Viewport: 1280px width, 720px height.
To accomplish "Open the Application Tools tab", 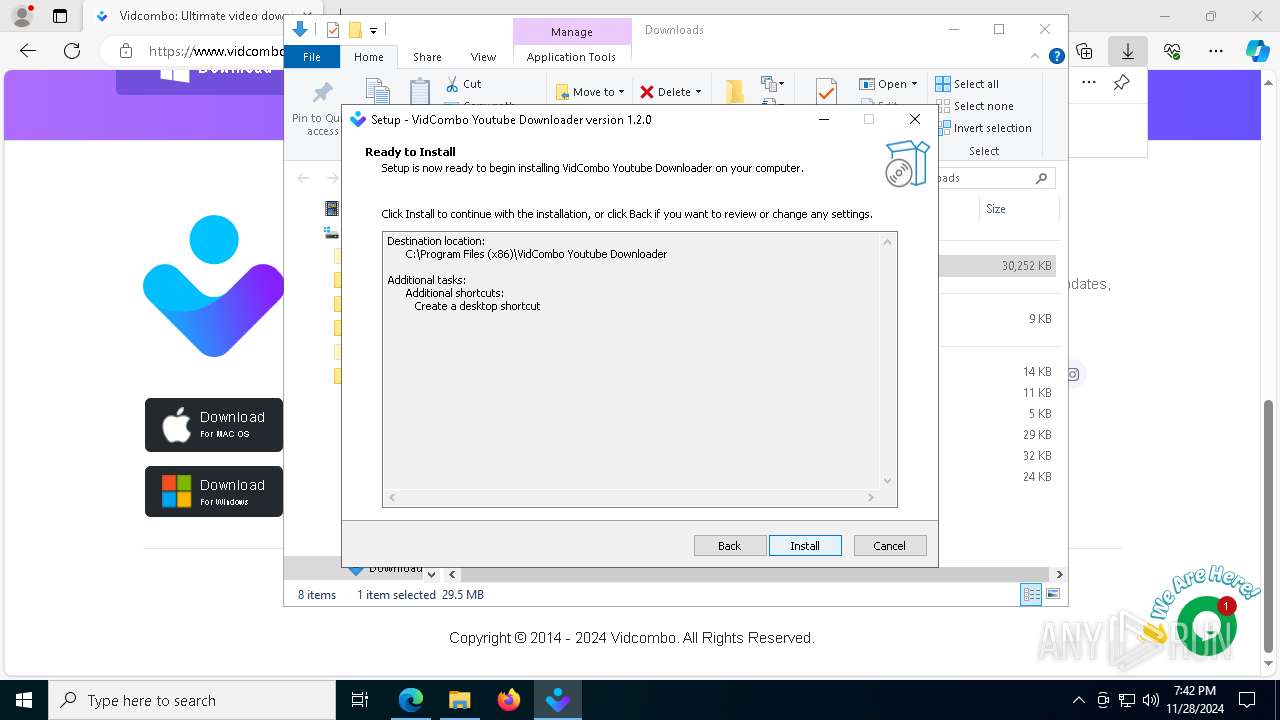I will pos(571,57).
